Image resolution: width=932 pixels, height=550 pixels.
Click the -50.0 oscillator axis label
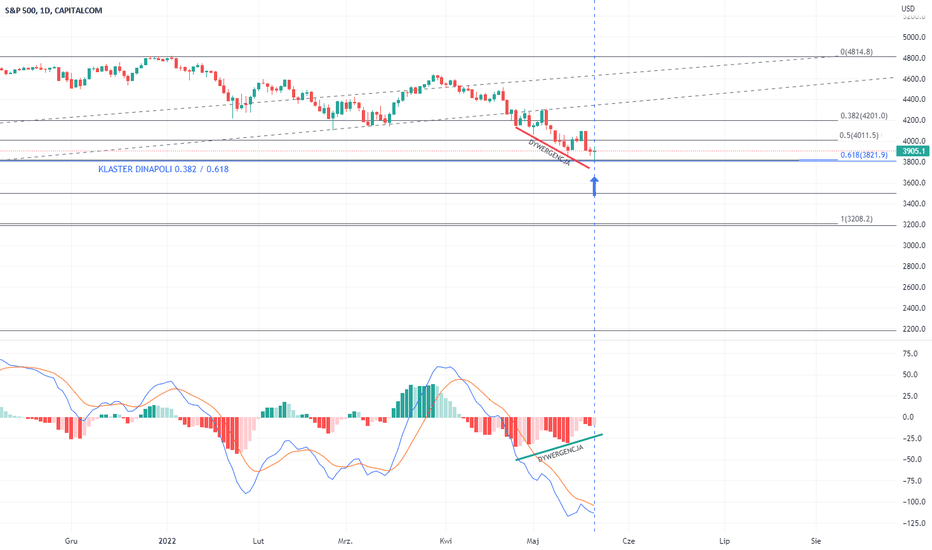point(912,460)
